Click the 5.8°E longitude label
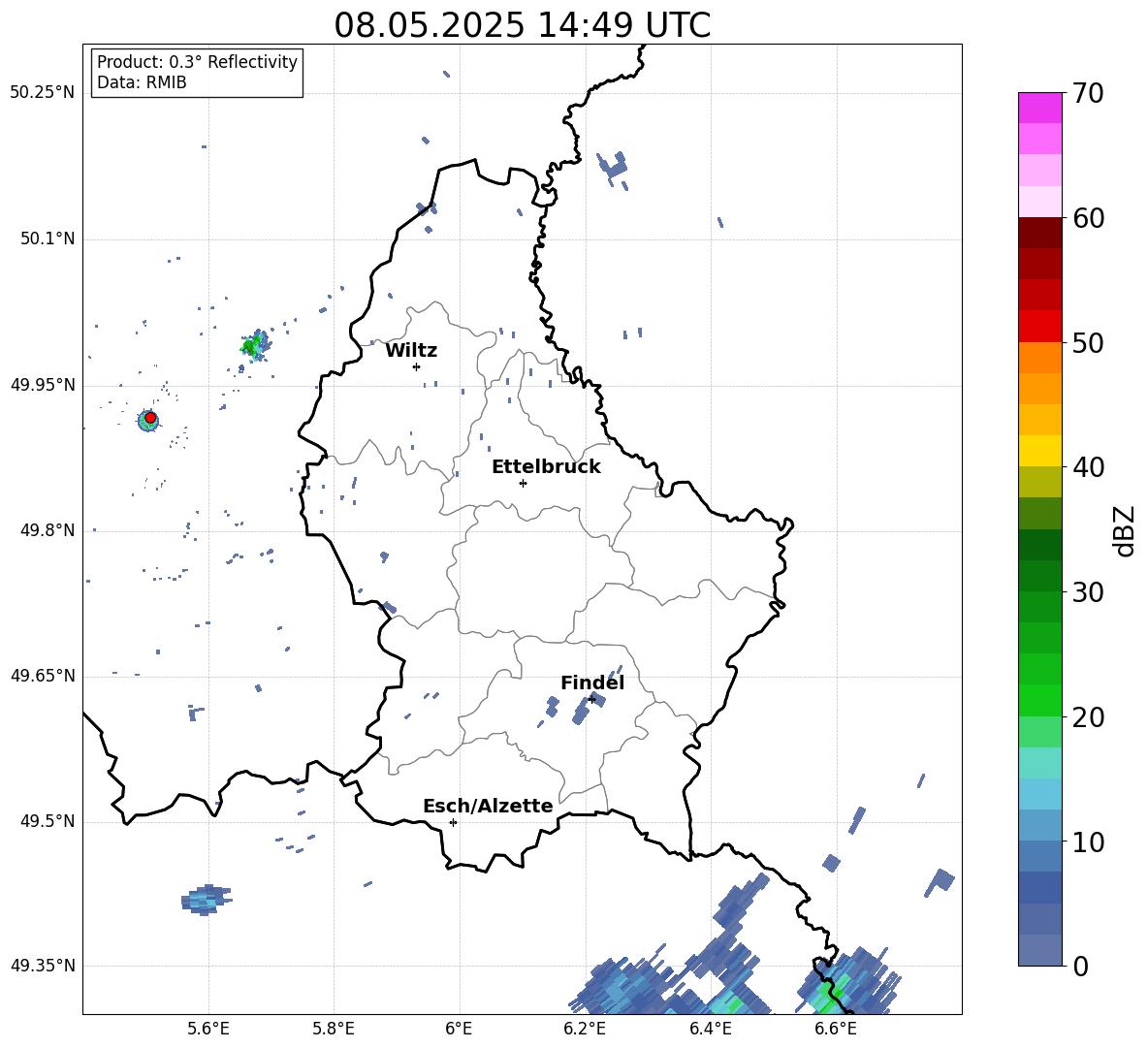 pyautogui.click(x=334, y=1029)
